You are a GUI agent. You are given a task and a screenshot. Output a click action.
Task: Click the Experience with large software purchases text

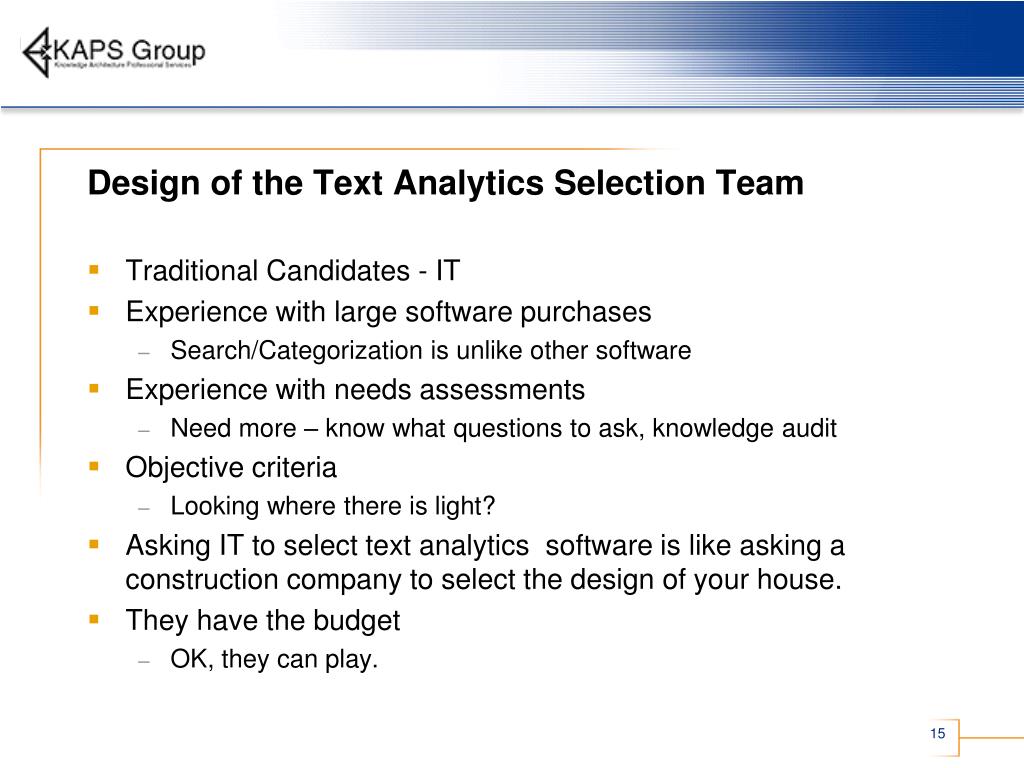389,312
